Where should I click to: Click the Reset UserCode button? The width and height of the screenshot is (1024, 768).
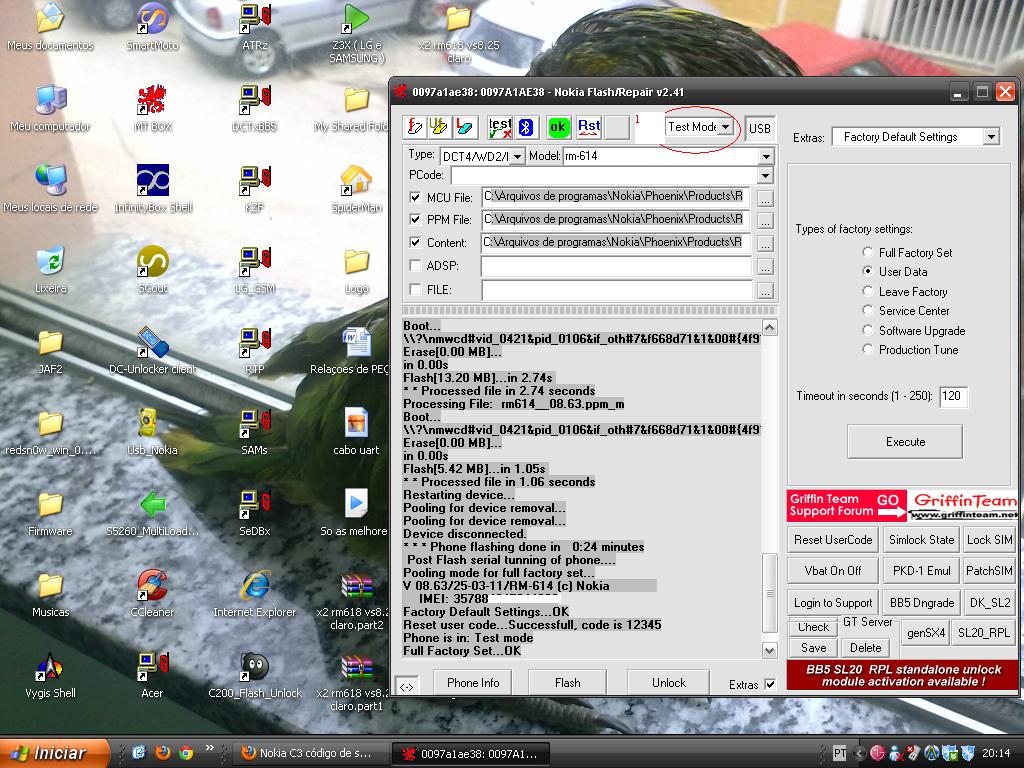coord(833,539)
